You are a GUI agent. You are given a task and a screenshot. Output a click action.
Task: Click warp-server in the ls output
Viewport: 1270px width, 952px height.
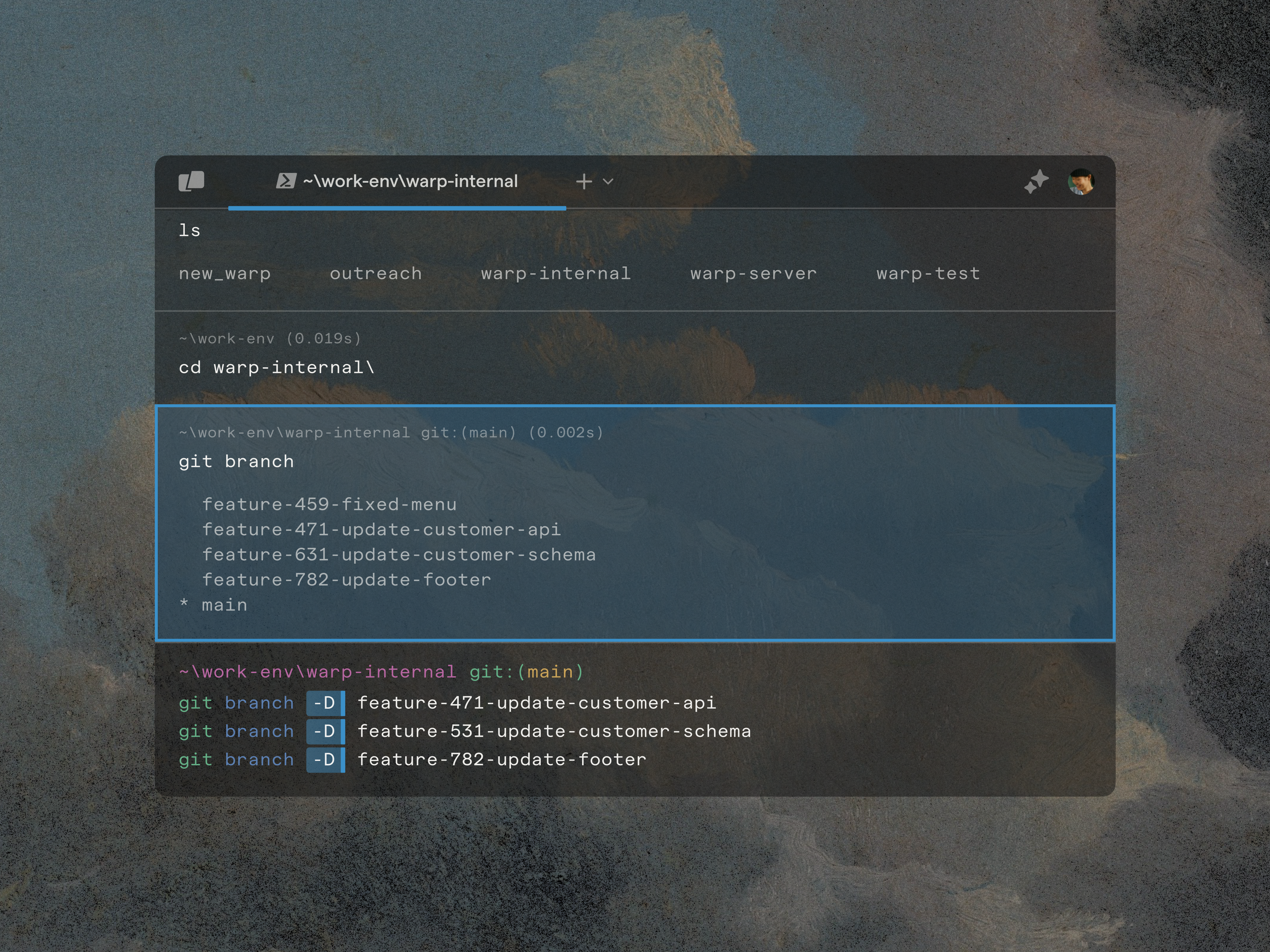click(x=753, y=274)
